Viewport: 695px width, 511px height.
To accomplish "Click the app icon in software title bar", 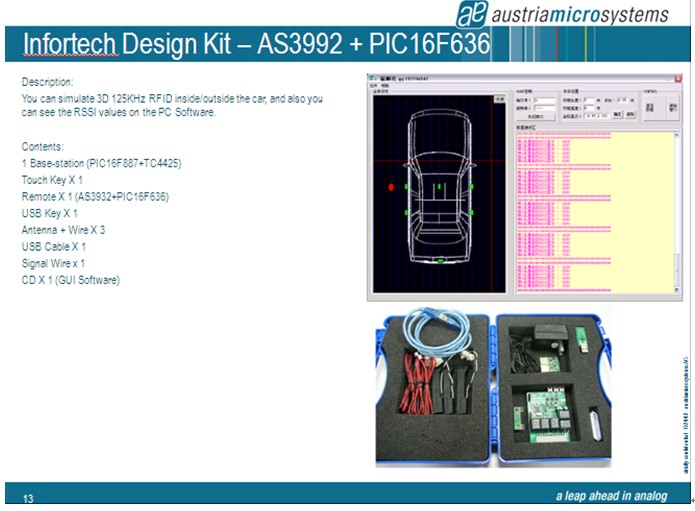I will 374,76.
